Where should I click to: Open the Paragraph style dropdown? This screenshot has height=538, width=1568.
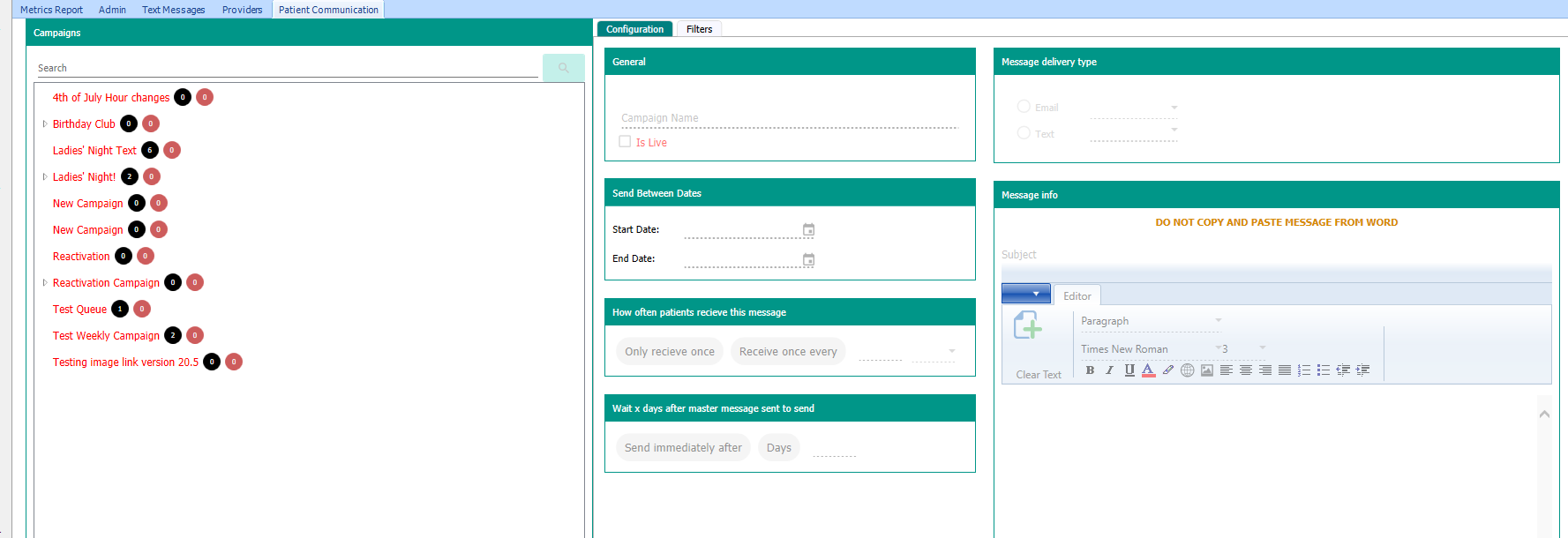coord(1219,321)
